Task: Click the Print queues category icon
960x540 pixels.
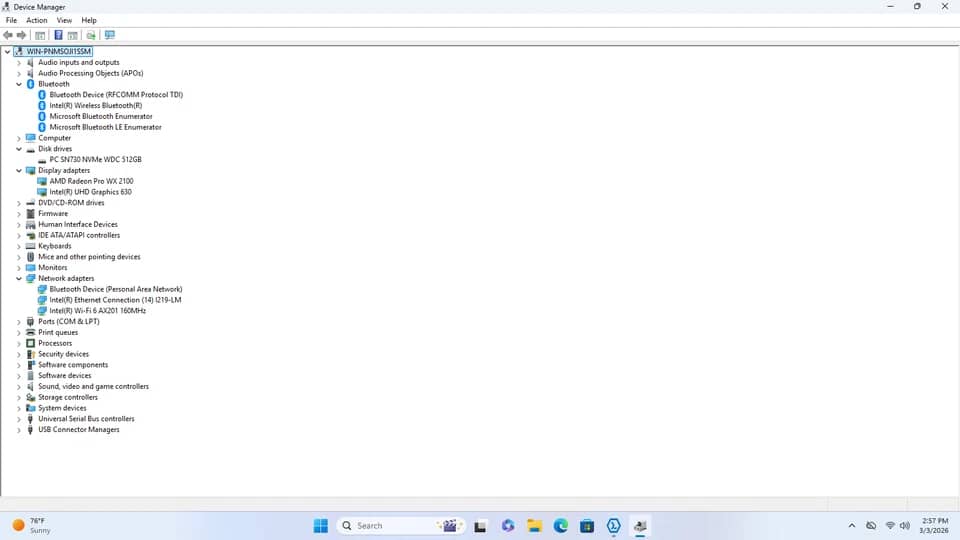Action: point(31,332)
